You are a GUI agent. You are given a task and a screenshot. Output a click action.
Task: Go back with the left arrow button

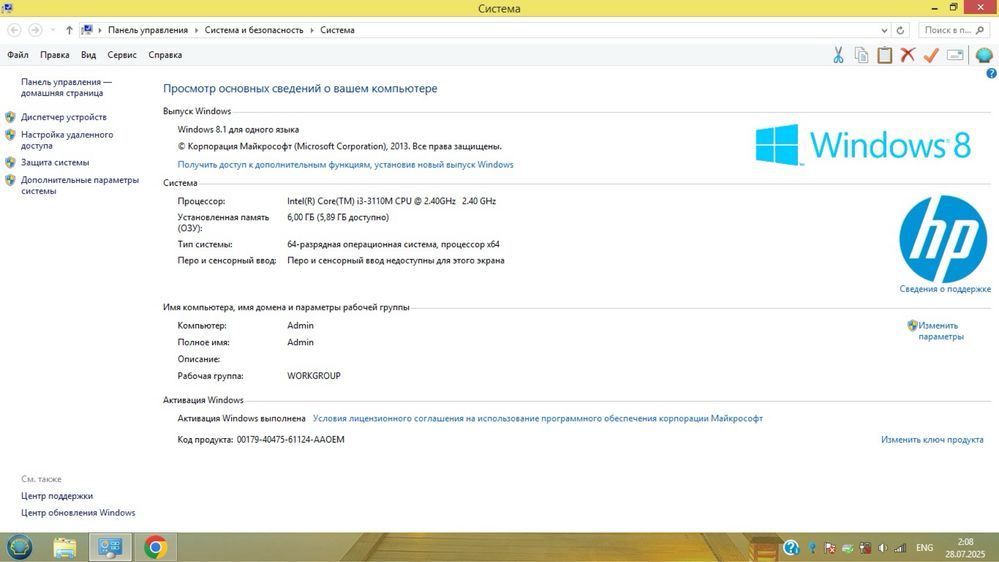(14, 30)
